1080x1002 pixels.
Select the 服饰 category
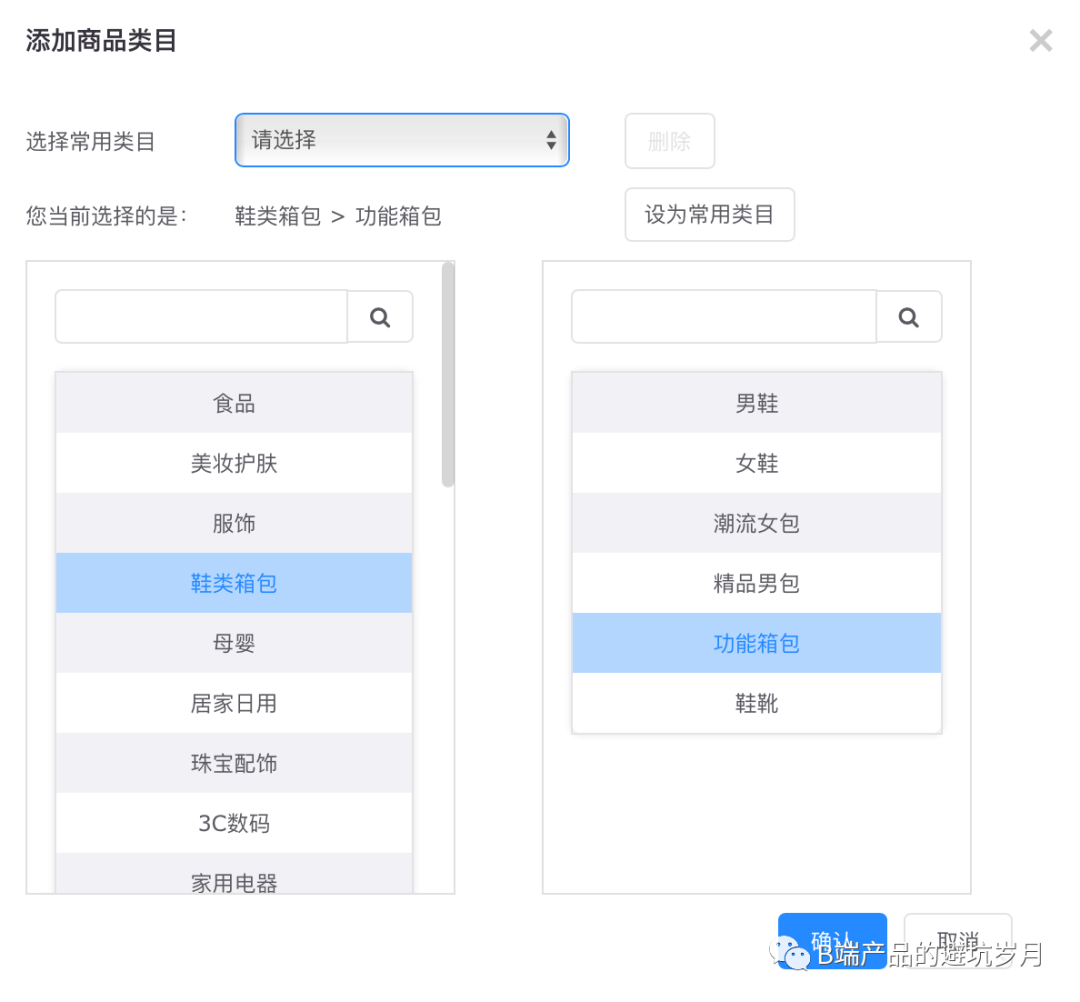coord(233,522)
